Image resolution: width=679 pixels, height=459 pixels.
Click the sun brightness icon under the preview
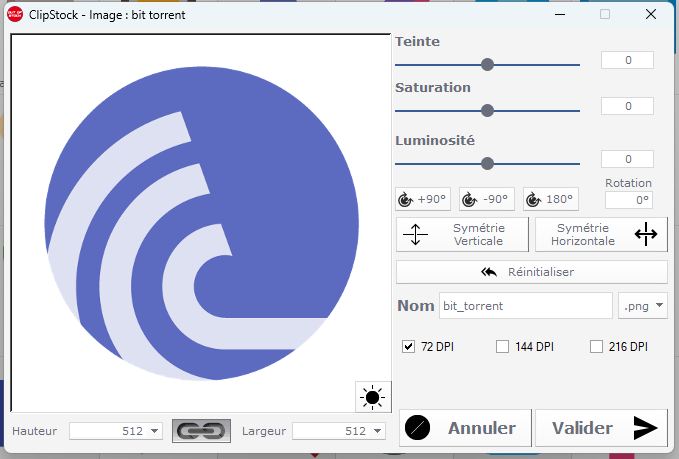tap(373, 397)
